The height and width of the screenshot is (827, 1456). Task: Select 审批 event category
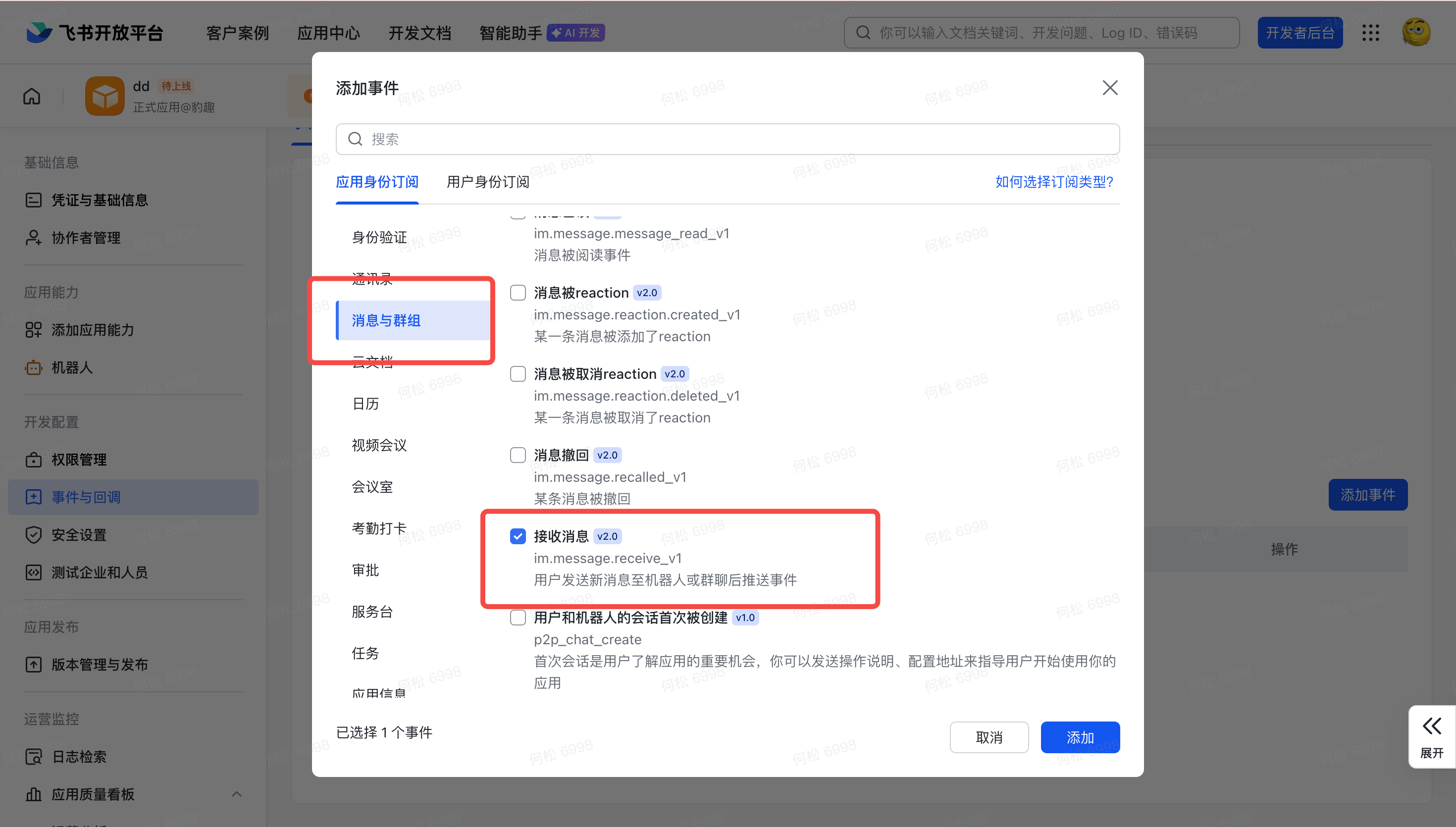click(x=365, y=569)
